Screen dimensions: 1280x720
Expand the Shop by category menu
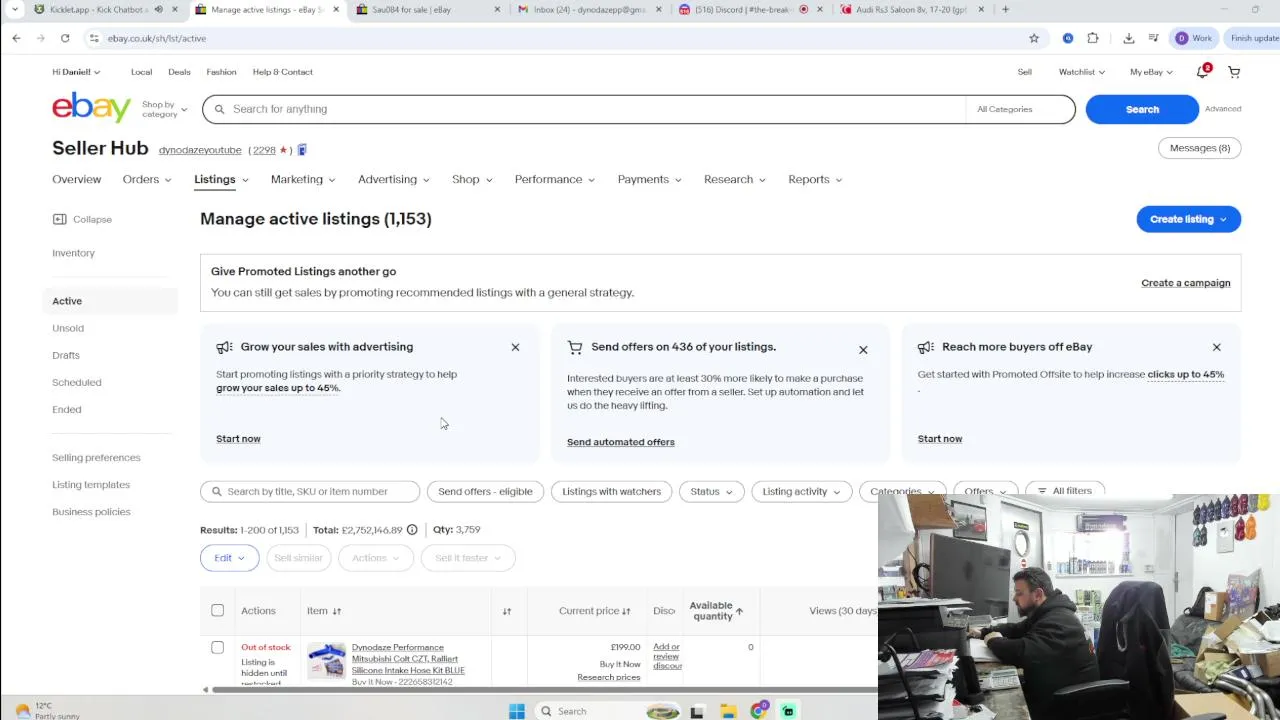pos(164,109)
